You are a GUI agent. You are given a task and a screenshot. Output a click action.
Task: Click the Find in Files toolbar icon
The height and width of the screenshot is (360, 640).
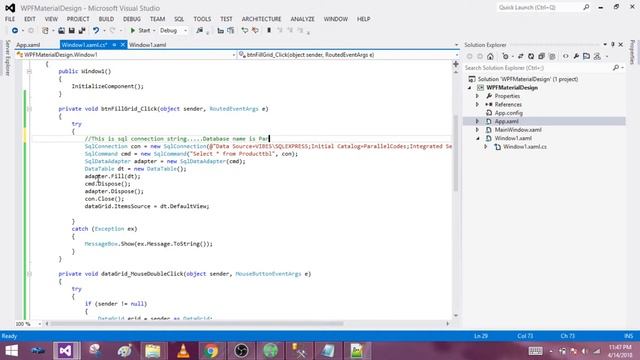click(200, 31)
